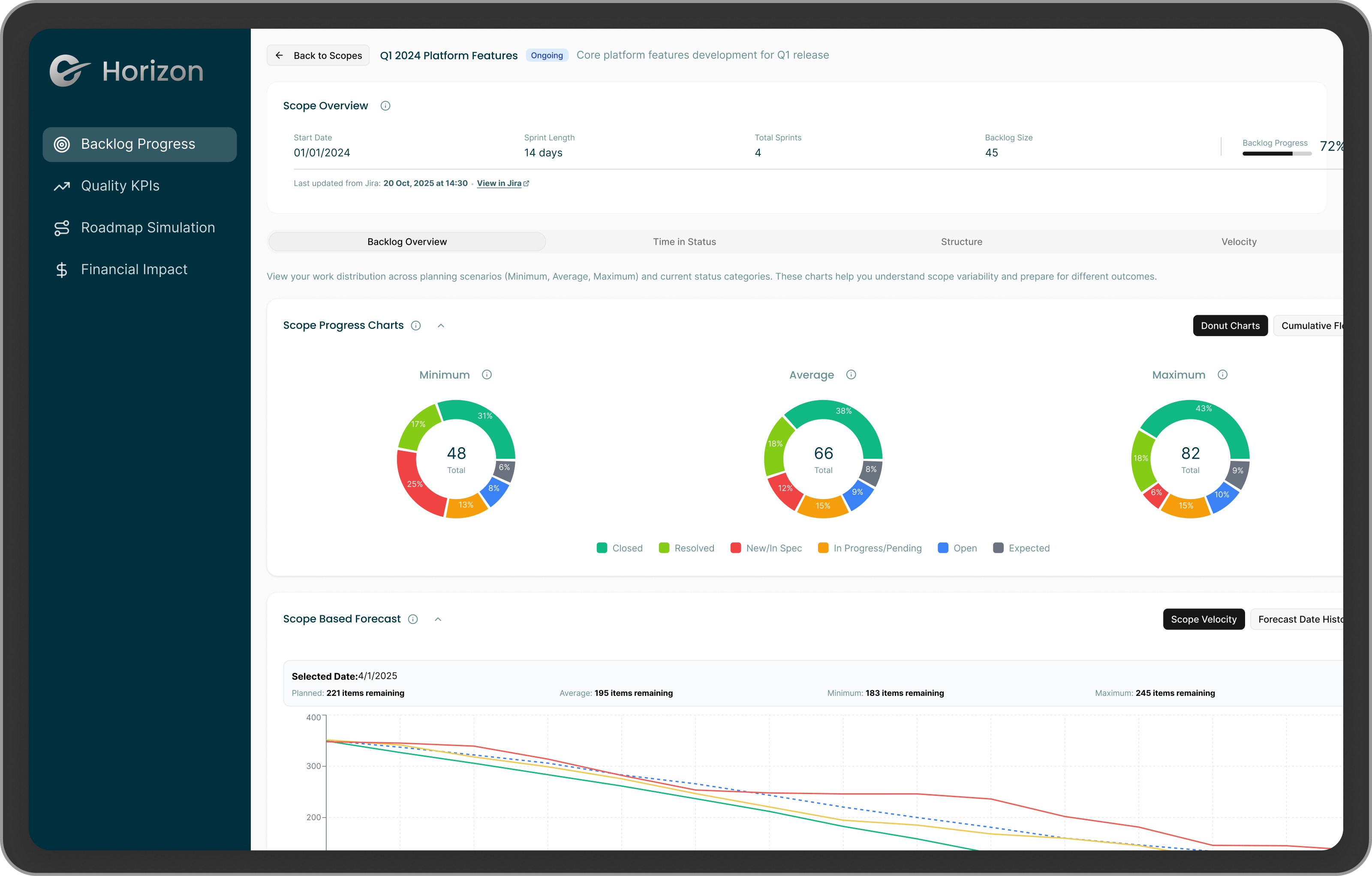Click info icon beside Maximum chart
1372x876 pixels.
[x=1222, y=374]
